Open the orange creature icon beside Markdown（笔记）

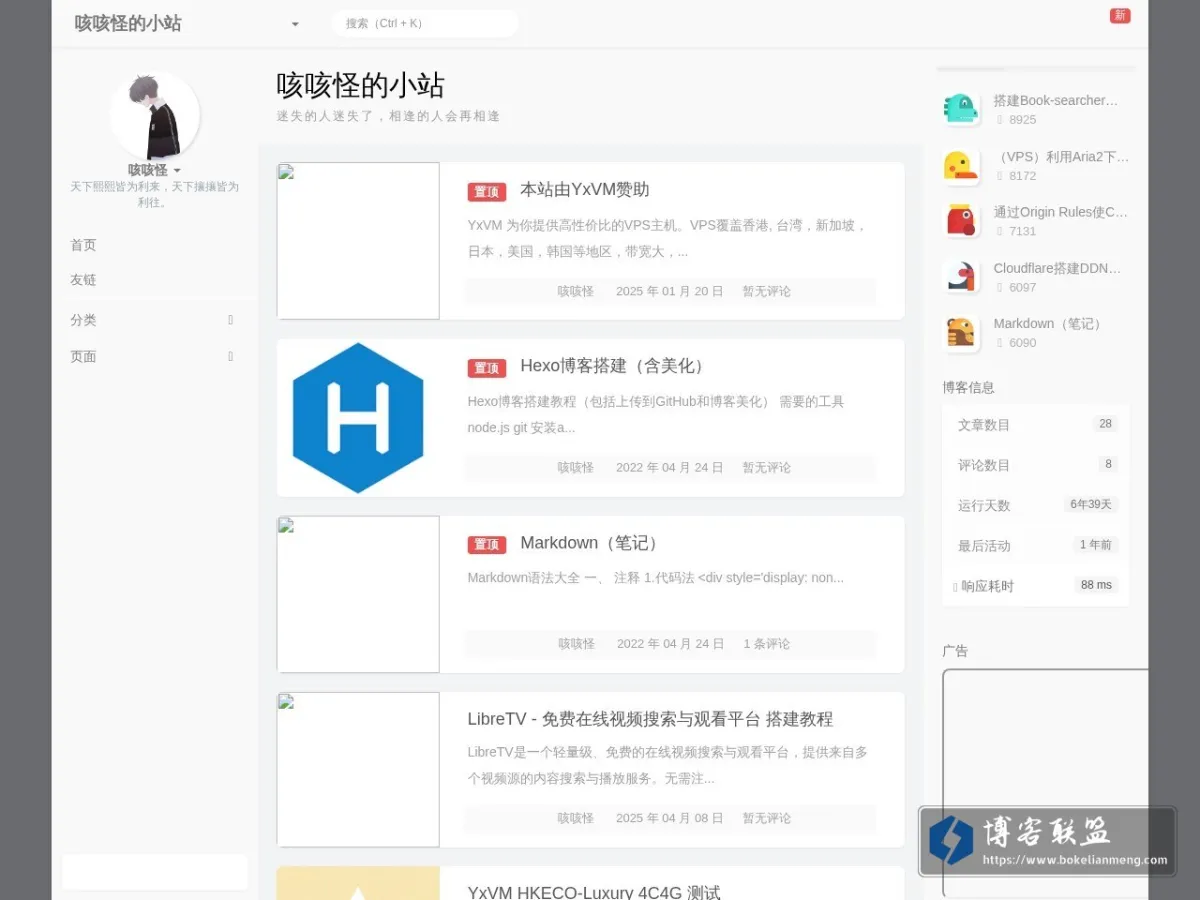[961, 332]
